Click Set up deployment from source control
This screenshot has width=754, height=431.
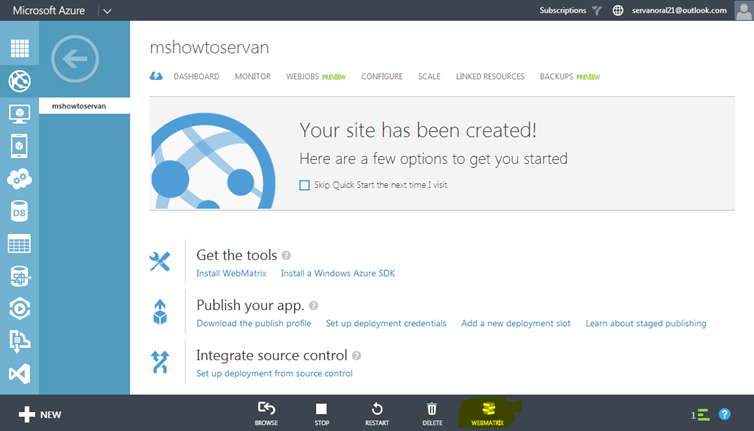pyautogui.click(x=275, y=373)
